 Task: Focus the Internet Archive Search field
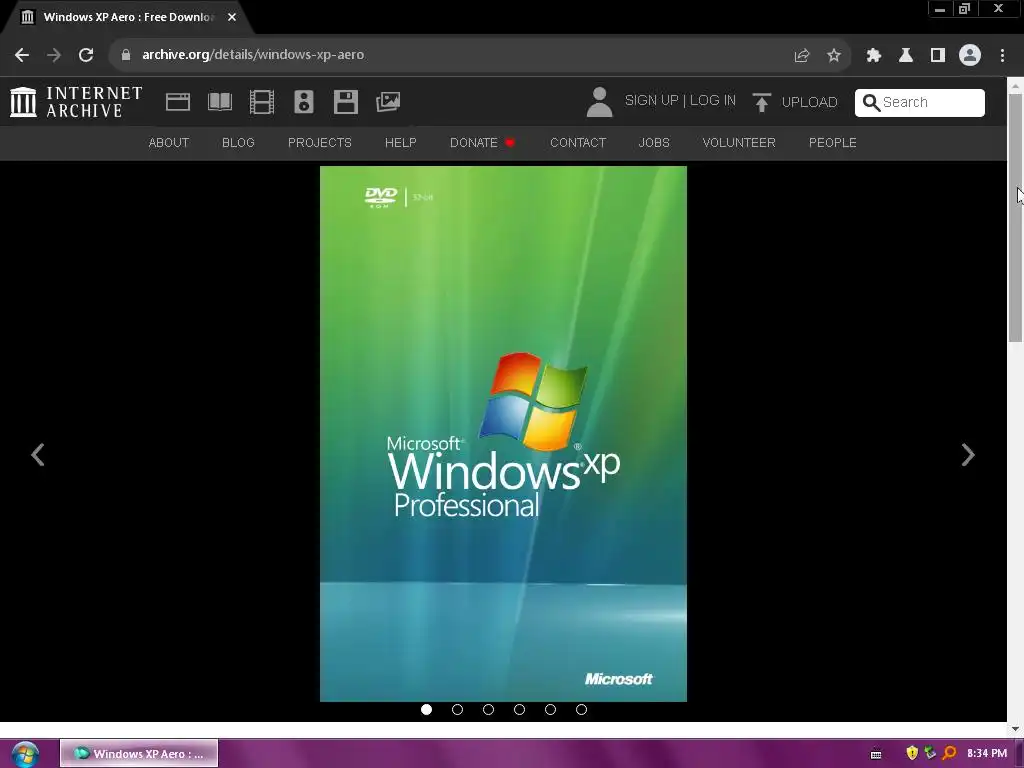[x=920, y=103]
